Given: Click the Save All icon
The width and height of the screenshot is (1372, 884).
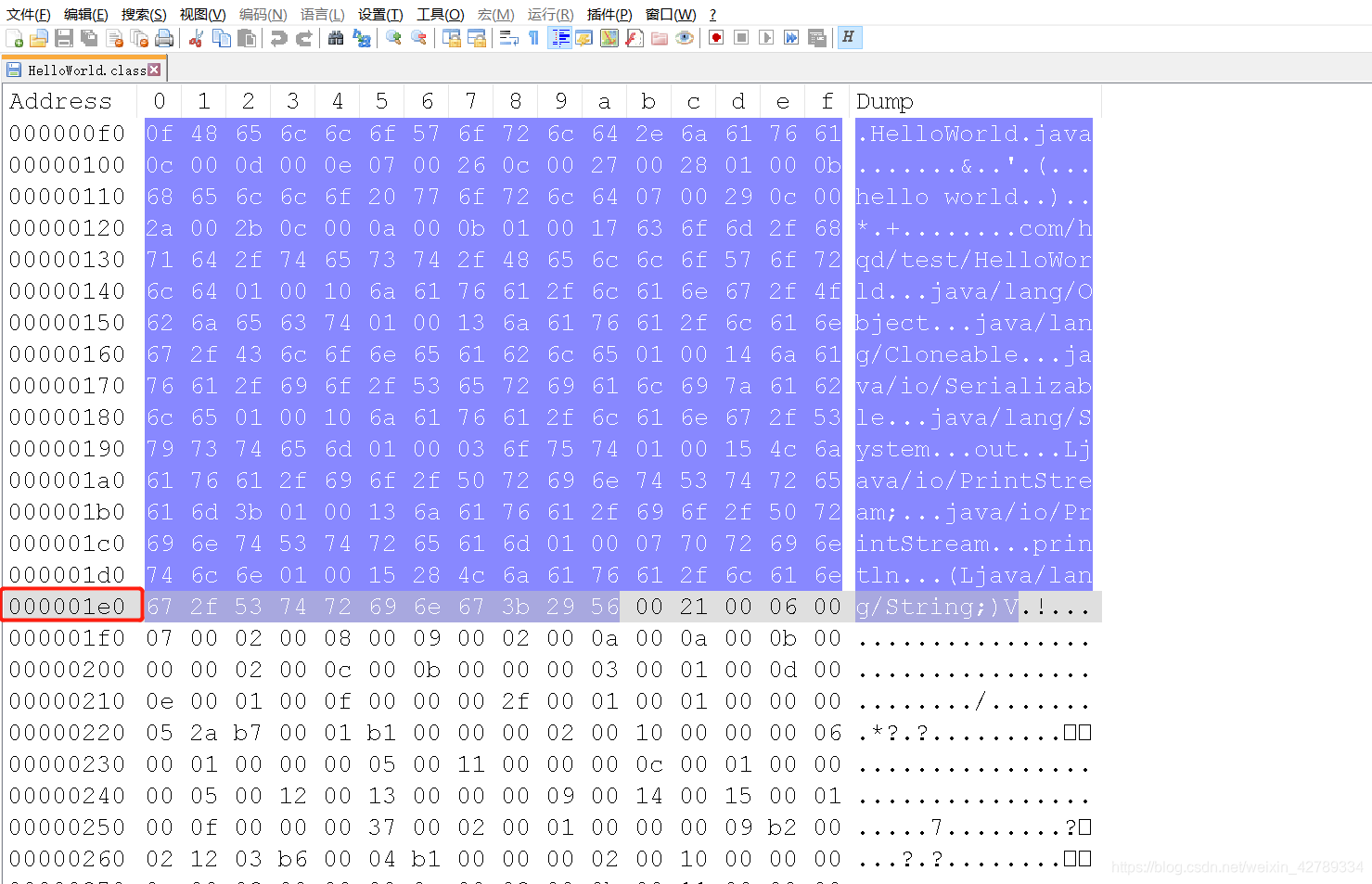Looking at the screenshot, I should [x=89, y=38].
